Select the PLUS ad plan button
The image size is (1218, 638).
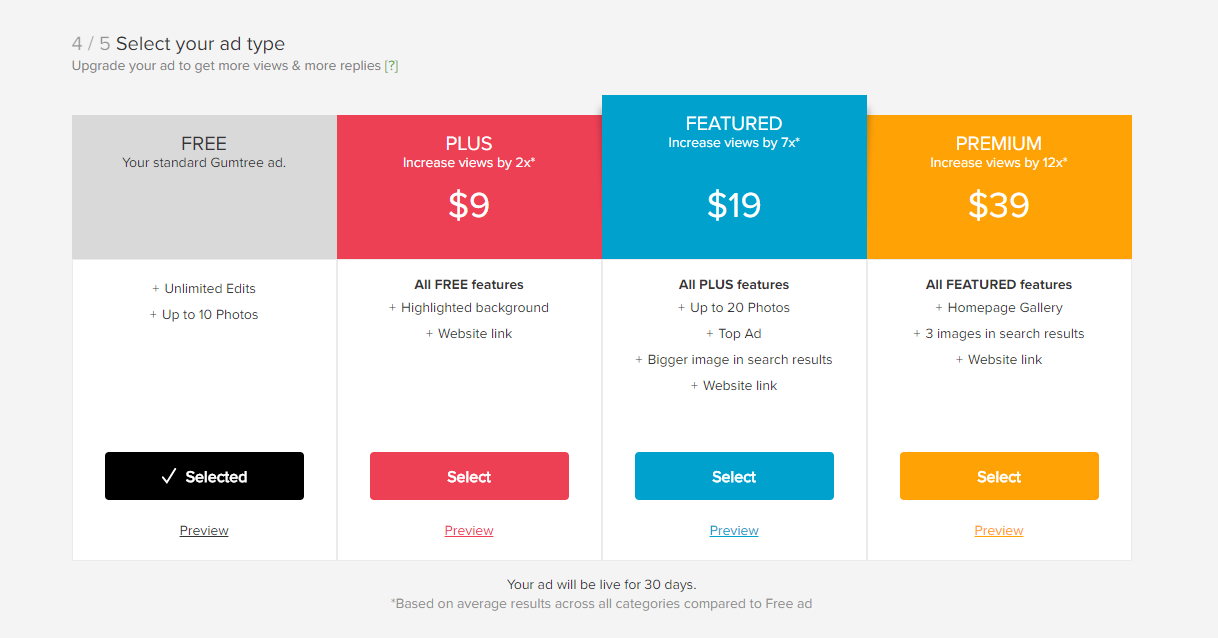point(469,476)
